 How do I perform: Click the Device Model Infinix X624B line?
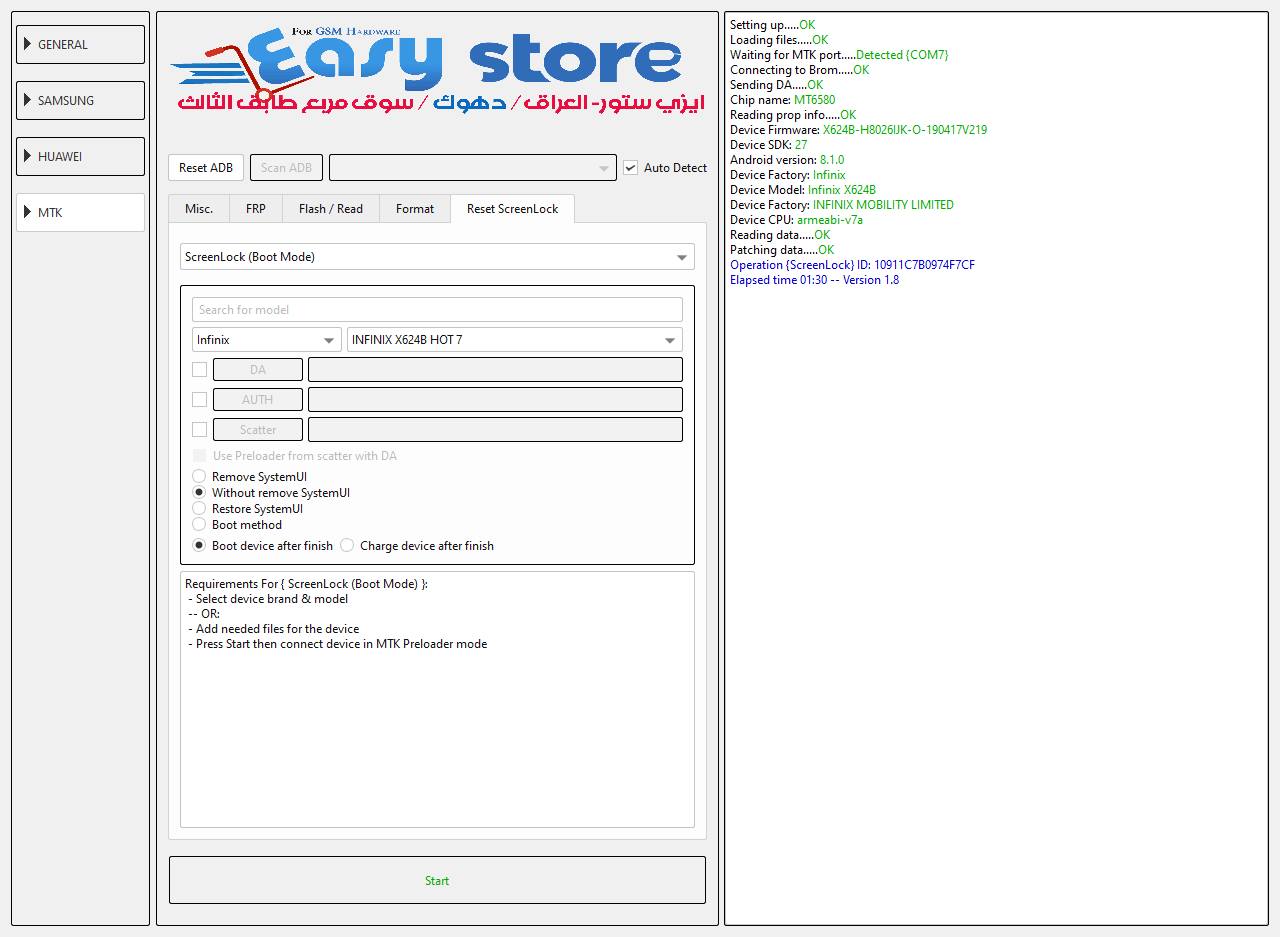click(x=803, y=190)
